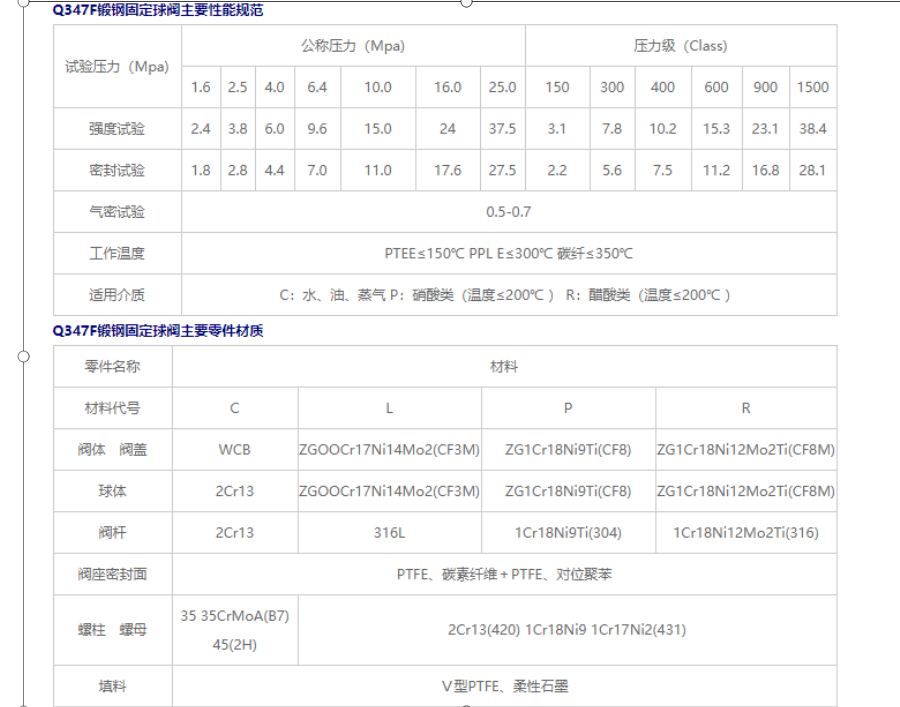Screen dimensions: 900x707
Task: Select the 1500 pressure class column header
Action: point(812,88)
